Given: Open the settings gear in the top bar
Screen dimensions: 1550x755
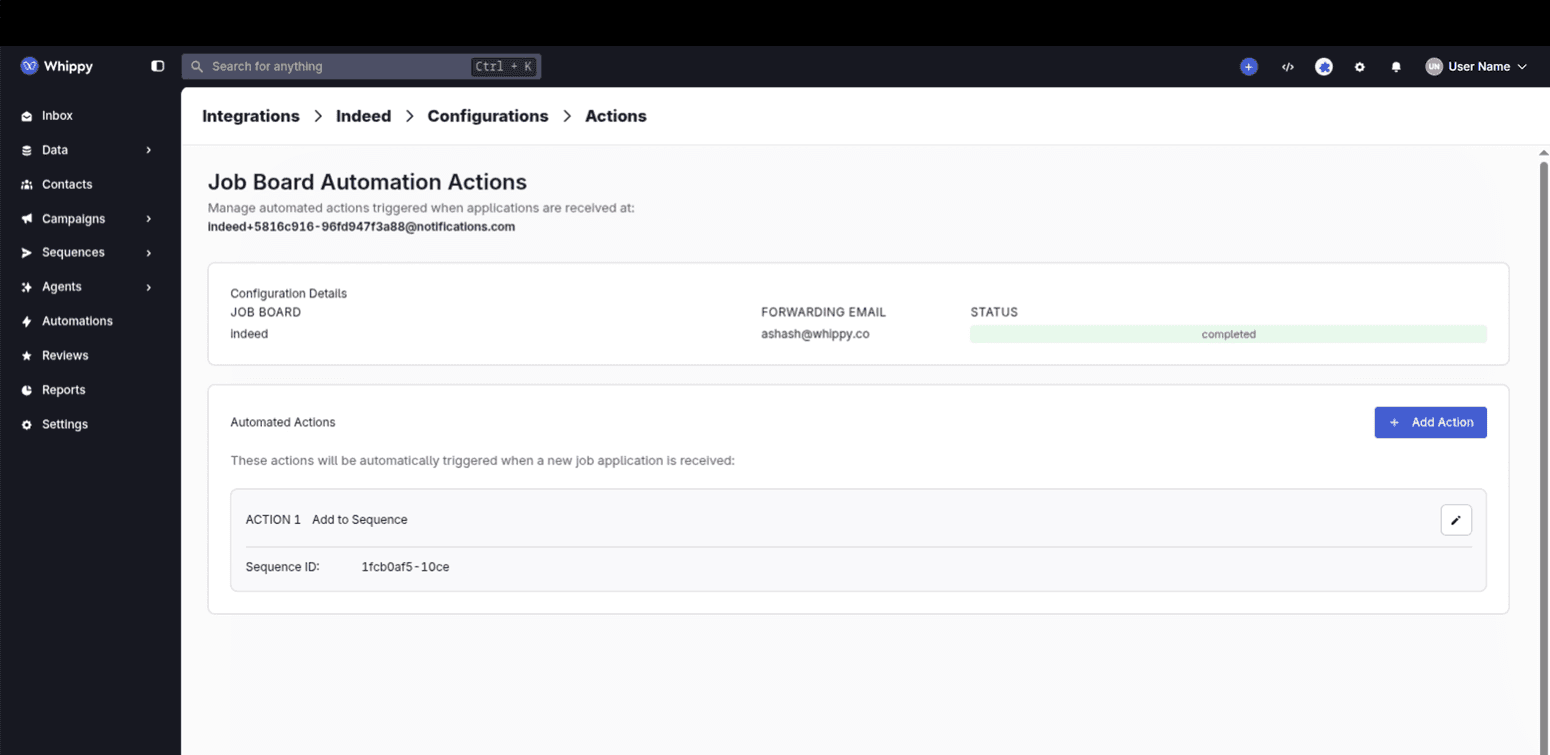Looking at the screenshot, I should pyautogui.click(x=1359, y=66).
